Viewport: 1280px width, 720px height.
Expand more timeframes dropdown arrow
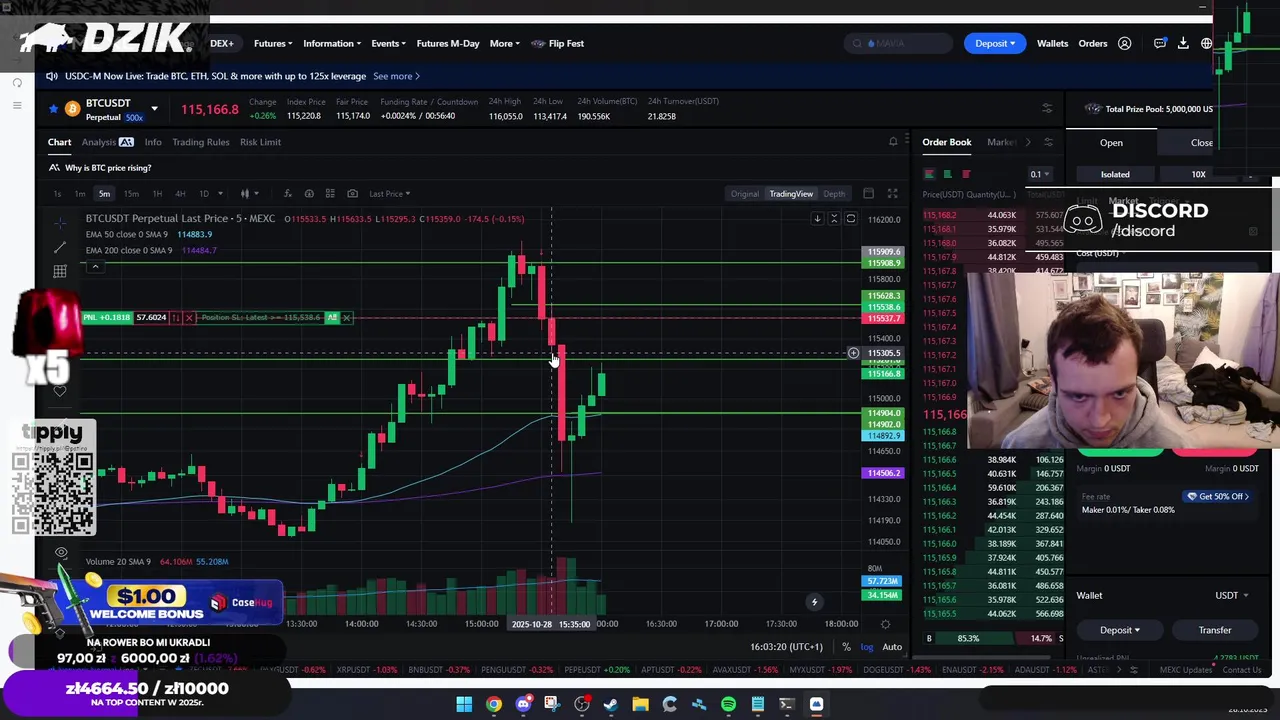tap(221, 194)
